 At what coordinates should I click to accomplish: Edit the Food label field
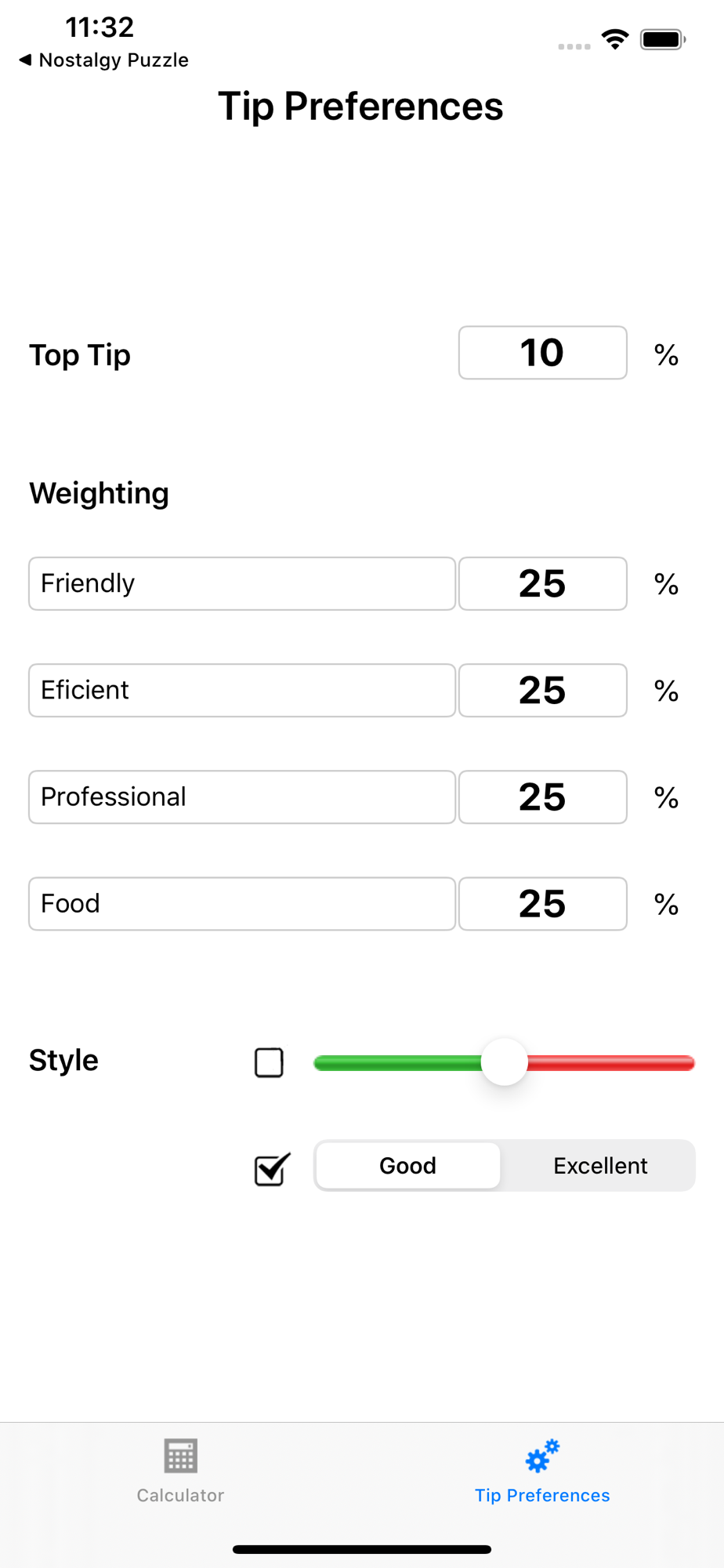pos(241,903)
